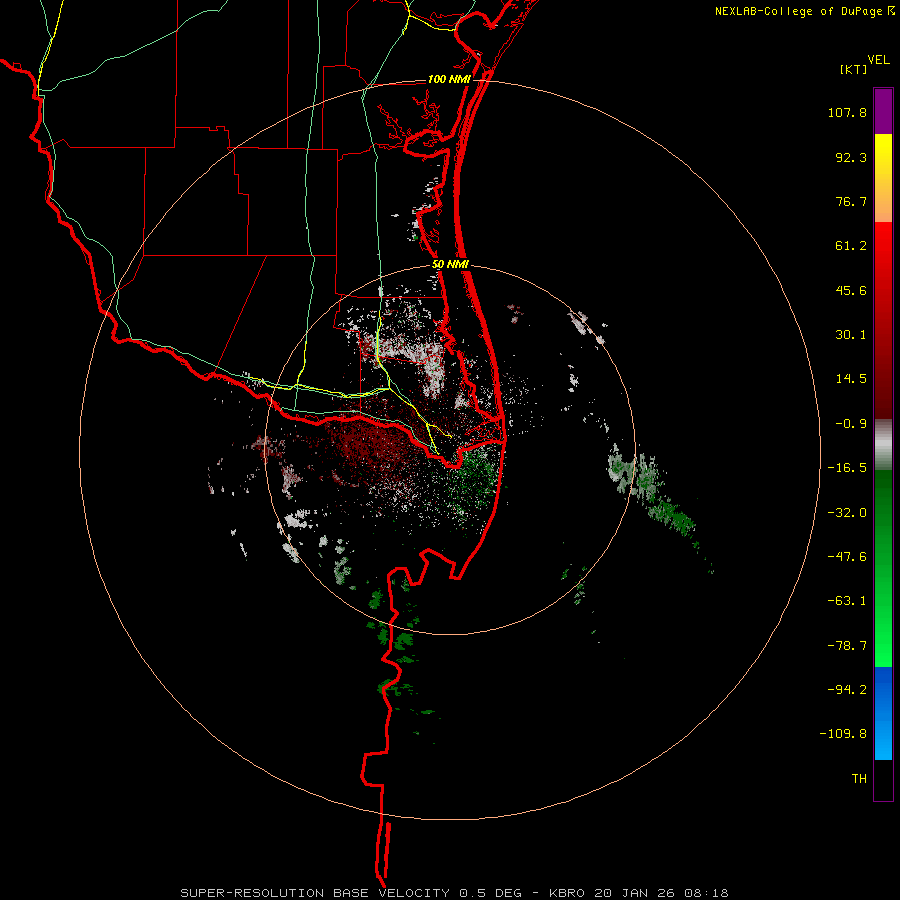Click the blue segment of velocity color bar
The image size is (900, 900).
pos(883,713)
